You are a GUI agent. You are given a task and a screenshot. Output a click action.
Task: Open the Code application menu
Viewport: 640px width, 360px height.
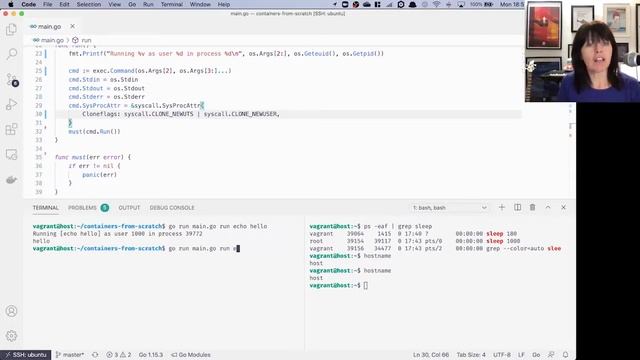[x=29, y=4]
